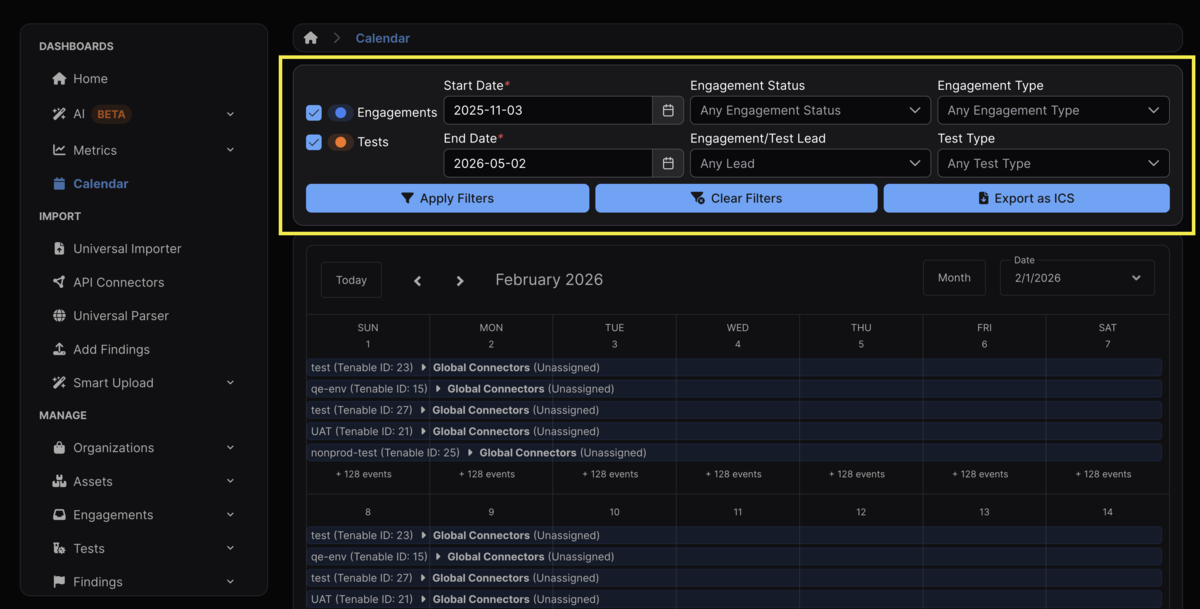Uncheck the Engagements checkbox
This screenshot has width=1200, height=609.
(314, 113)
